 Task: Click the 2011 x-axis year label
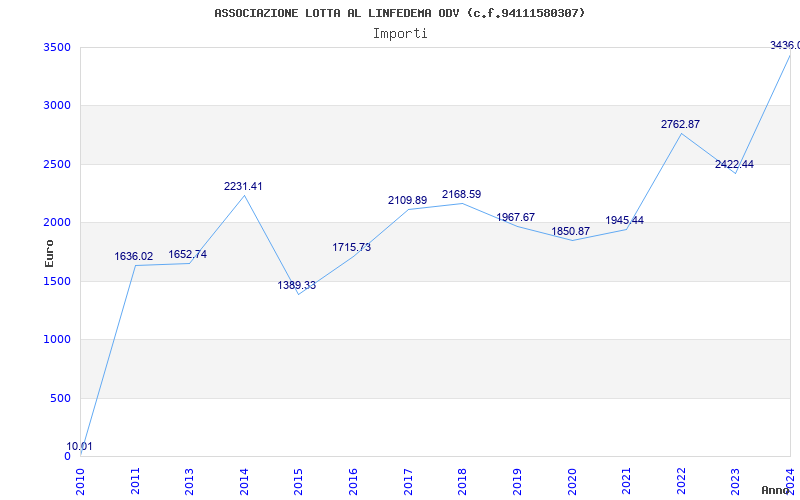[135, 481]
